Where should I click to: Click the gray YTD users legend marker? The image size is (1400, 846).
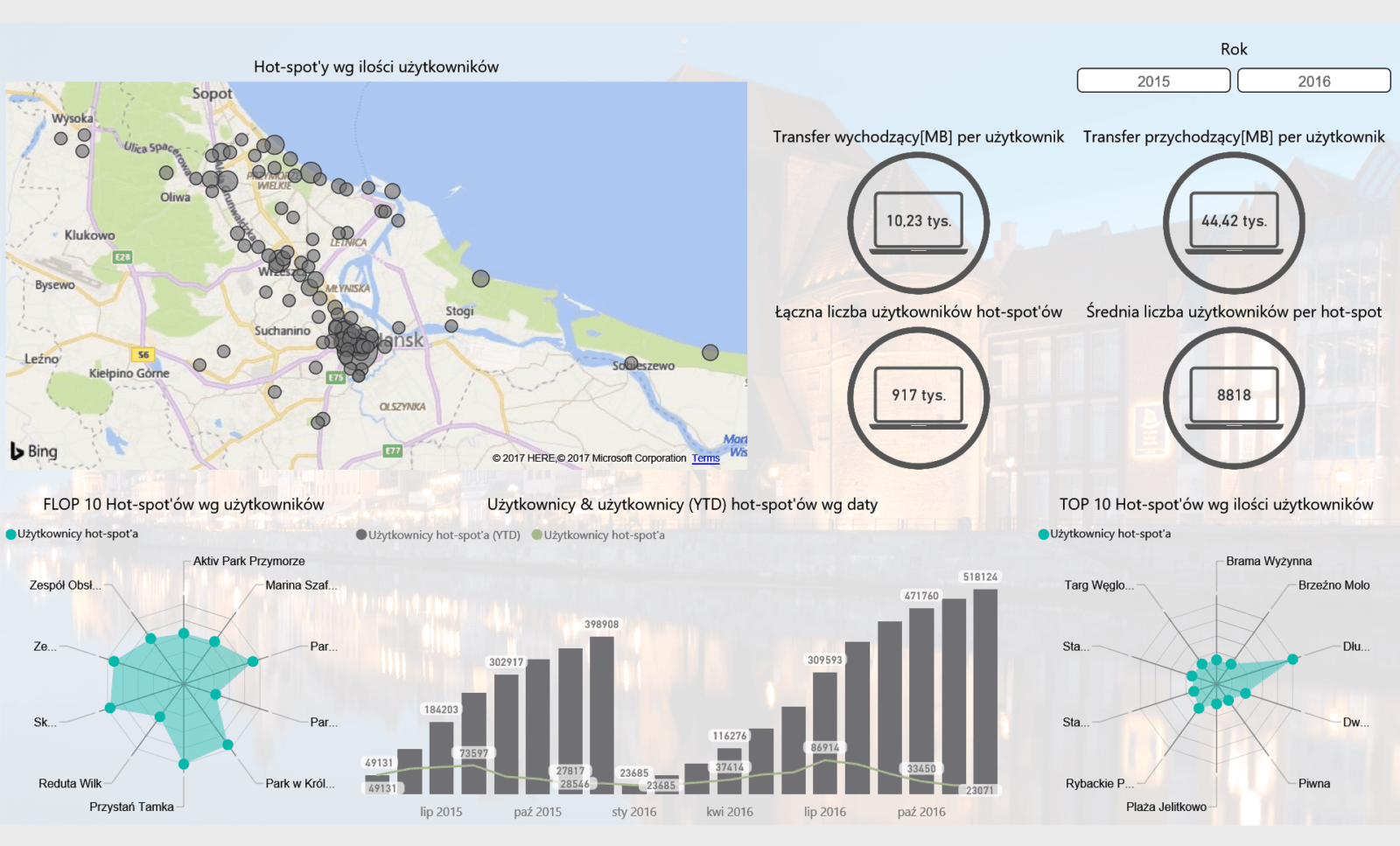coord(361,535)
